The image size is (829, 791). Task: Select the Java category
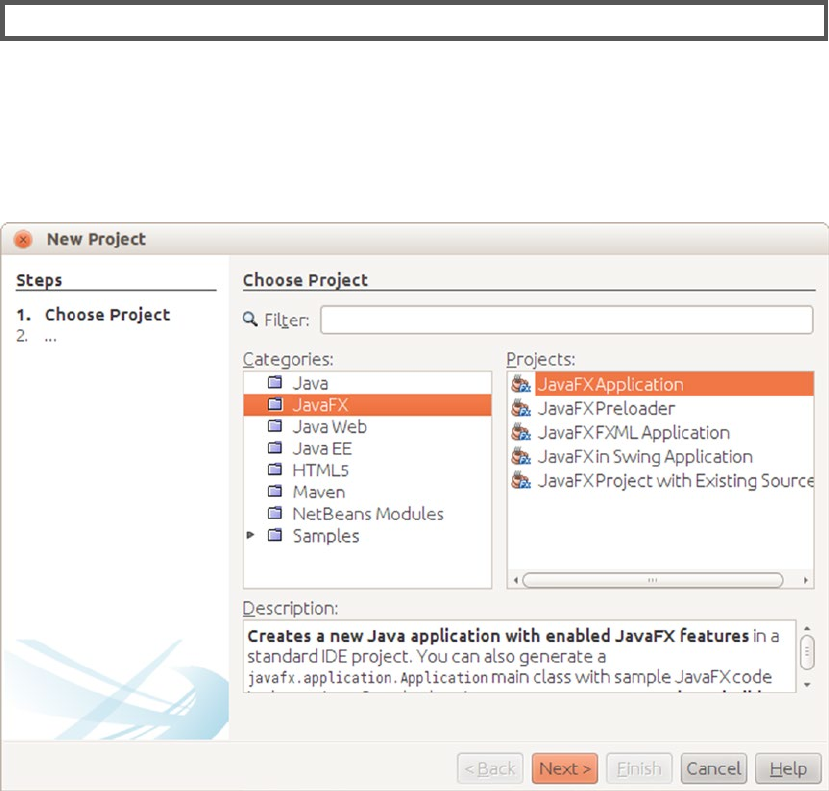(x=367, y=383)
